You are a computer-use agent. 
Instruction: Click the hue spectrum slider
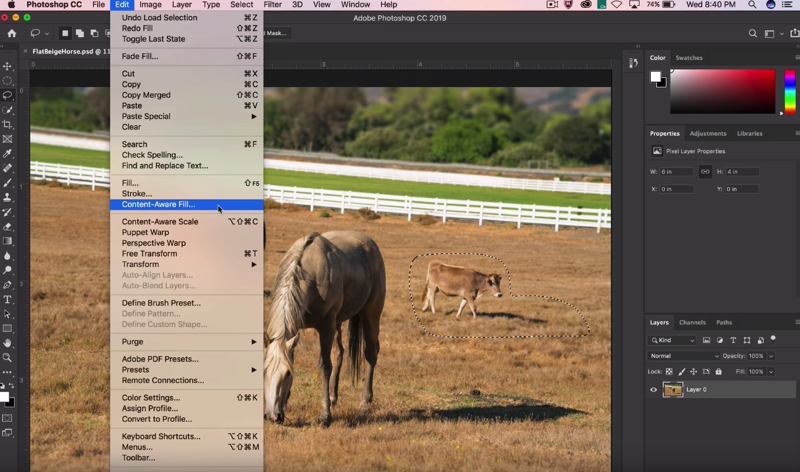(x=790, y=92)
